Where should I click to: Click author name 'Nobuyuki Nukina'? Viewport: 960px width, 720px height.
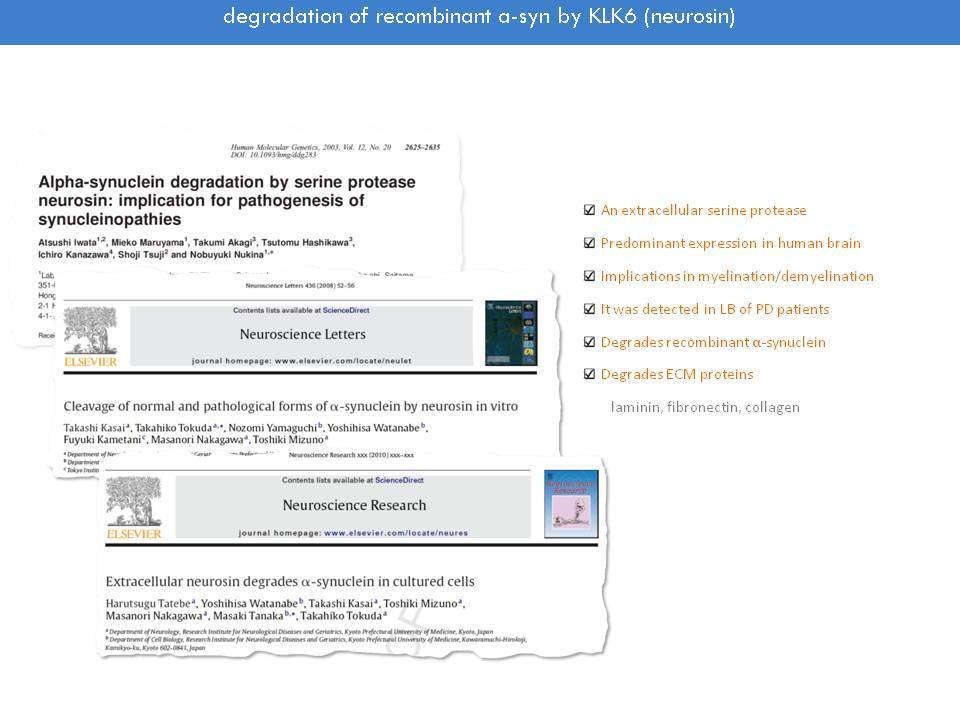(x=227, y=255)
